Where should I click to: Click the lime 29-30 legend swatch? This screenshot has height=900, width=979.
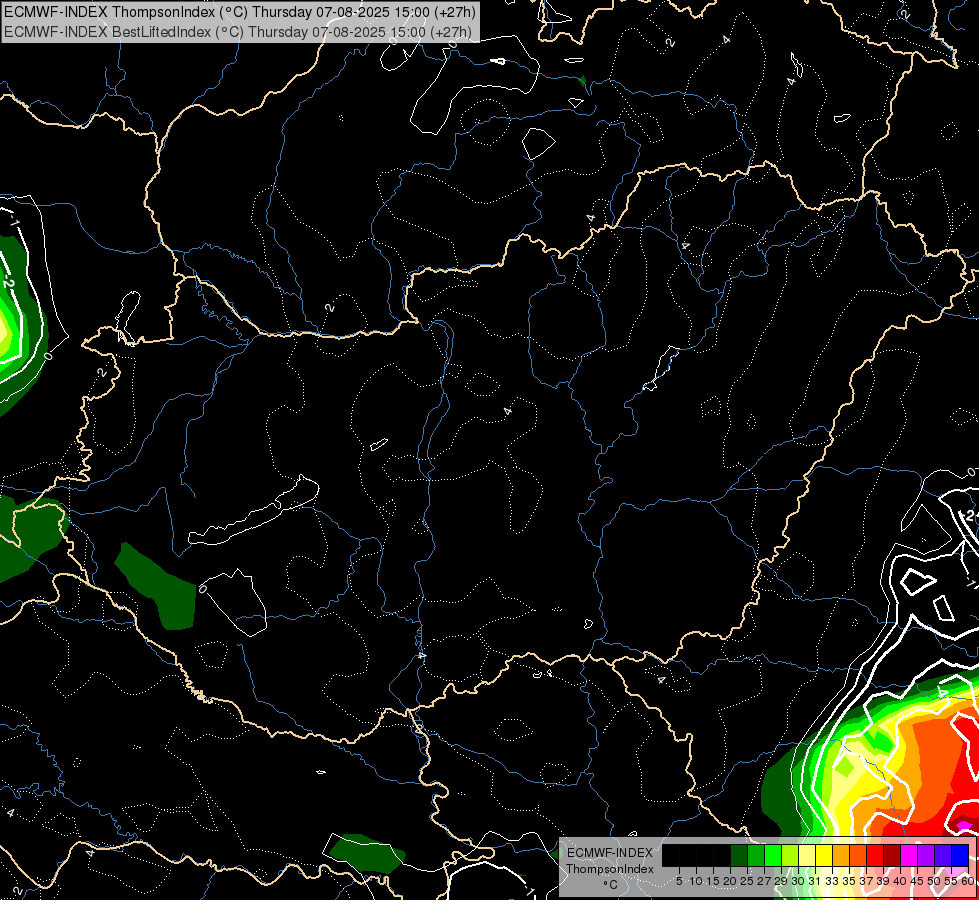[x=790, y=856]
